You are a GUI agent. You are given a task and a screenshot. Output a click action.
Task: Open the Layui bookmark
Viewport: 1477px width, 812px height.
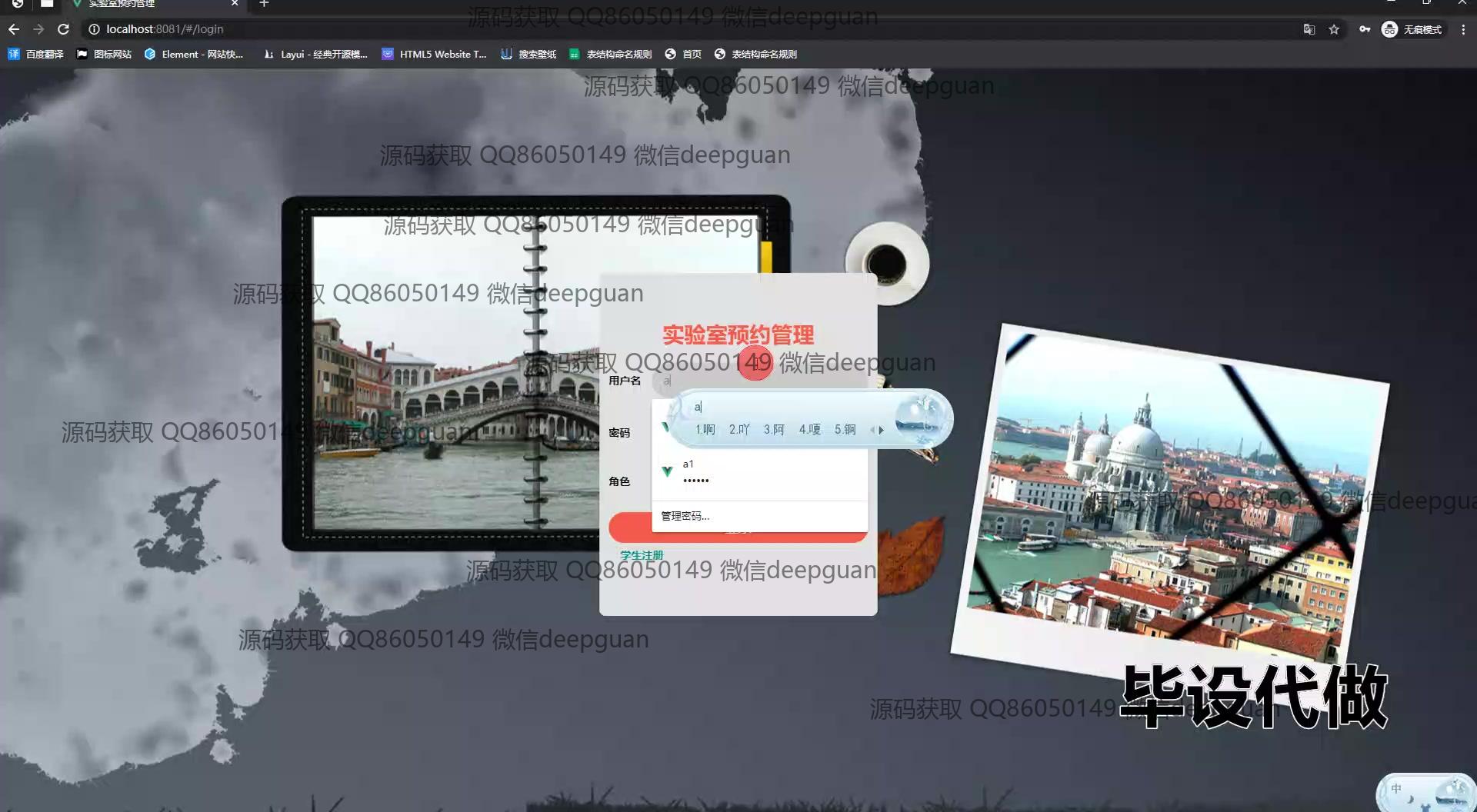click(x=315, y=54)
